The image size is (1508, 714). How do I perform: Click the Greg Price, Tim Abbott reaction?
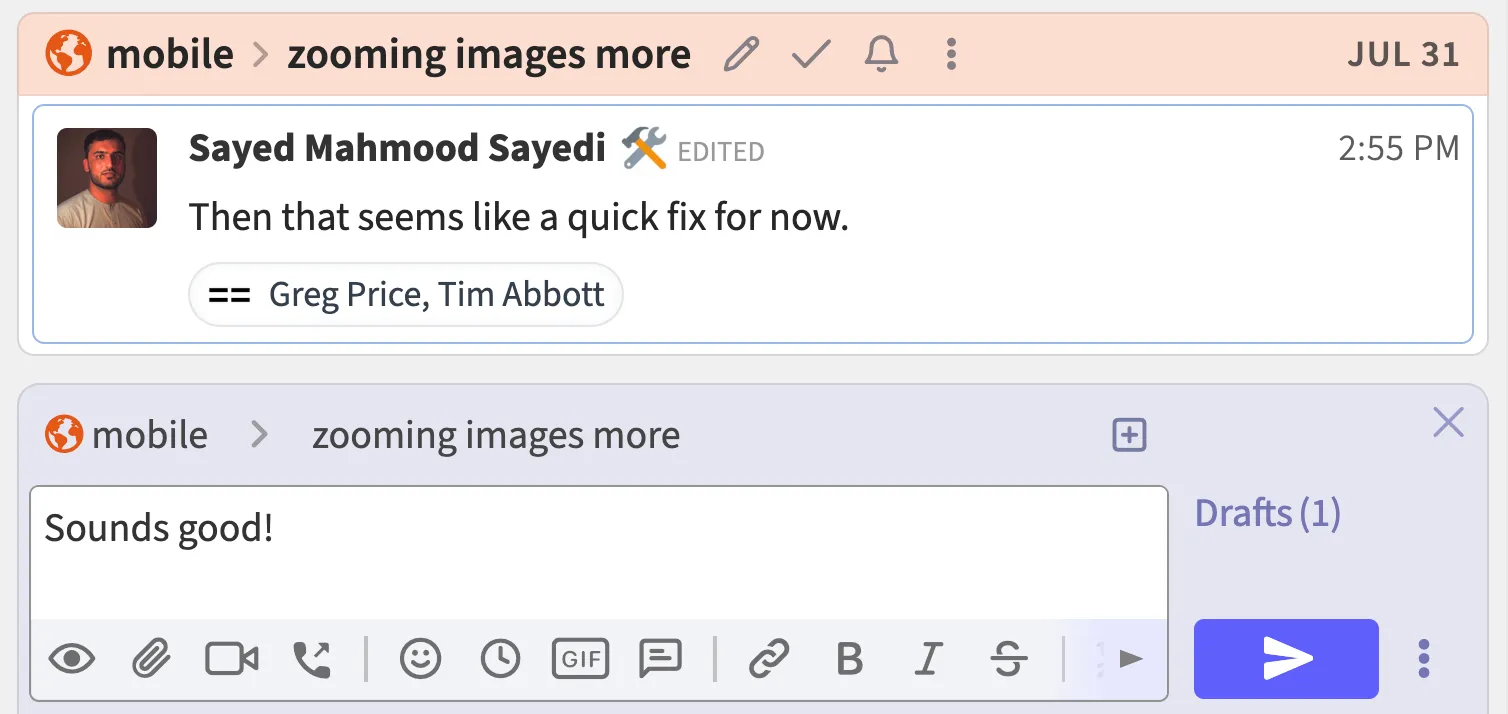tap(406, 295)
